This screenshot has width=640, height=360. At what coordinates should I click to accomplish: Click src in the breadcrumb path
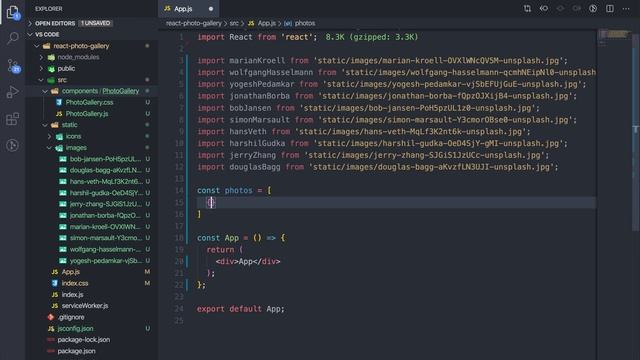point(234,23)
